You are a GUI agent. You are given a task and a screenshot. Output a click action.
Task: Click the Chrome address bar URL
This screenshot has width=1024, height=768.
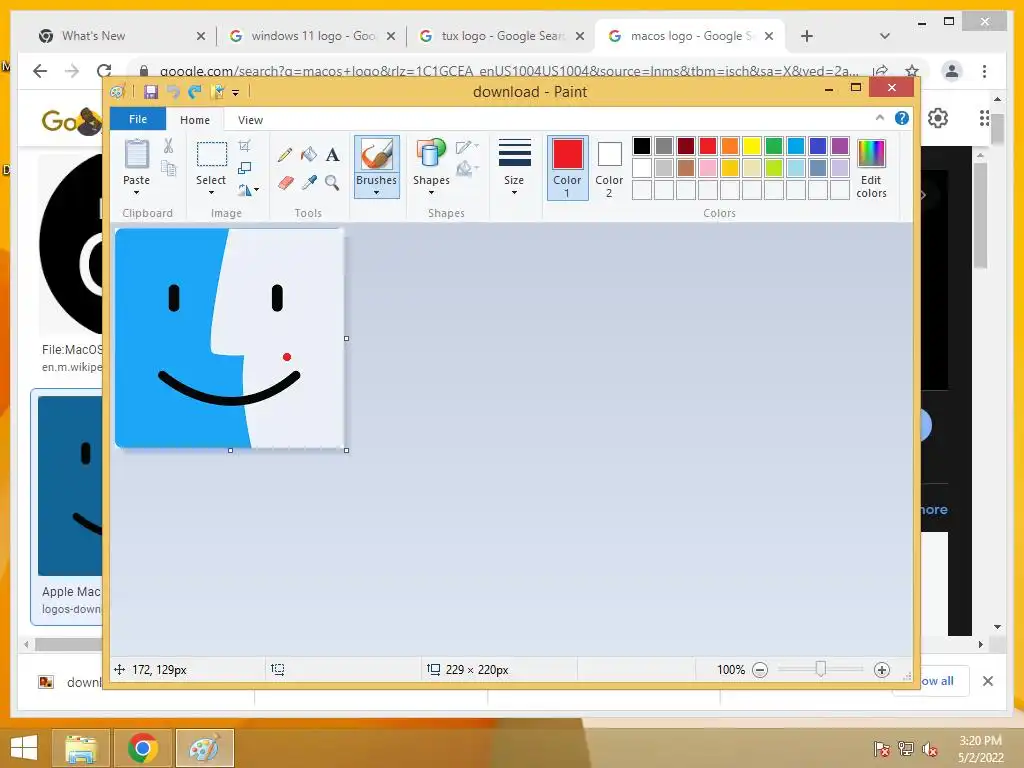coord(509,71)
